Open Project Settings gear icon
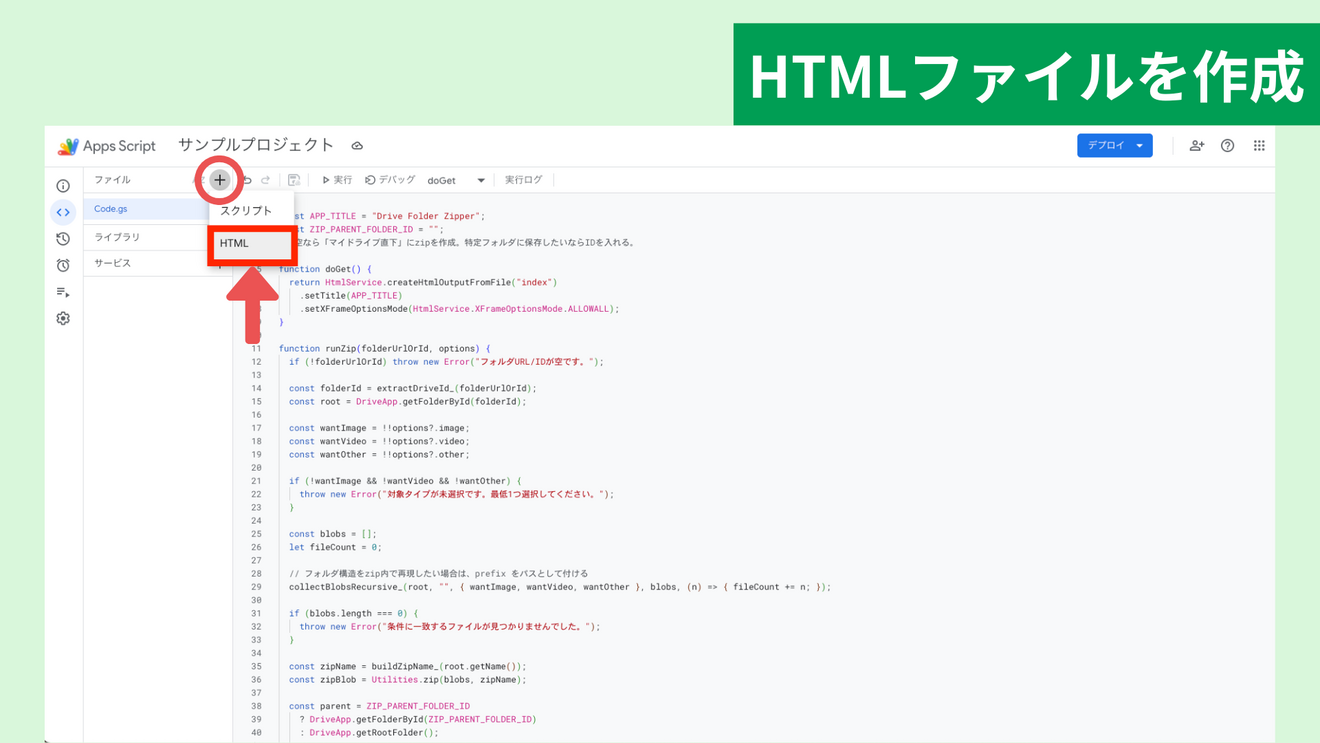The image size is (1320, 743). [x=63, y=318]
